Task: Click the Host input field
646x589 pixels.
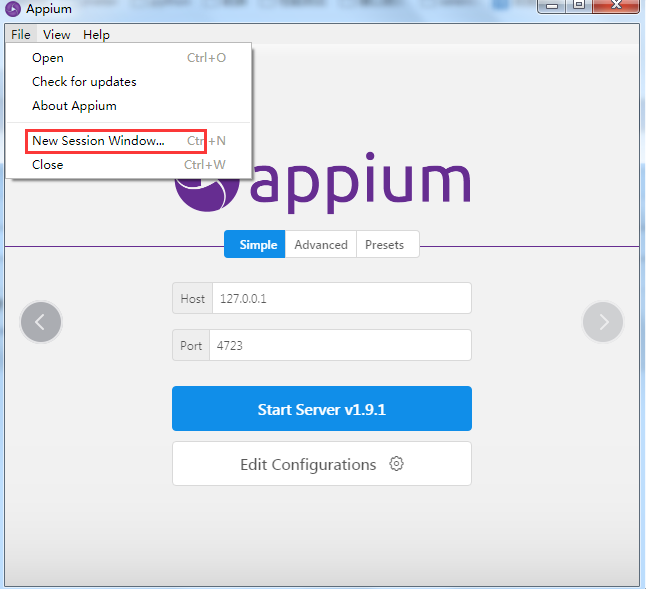Action: click(x=342, y=298)
